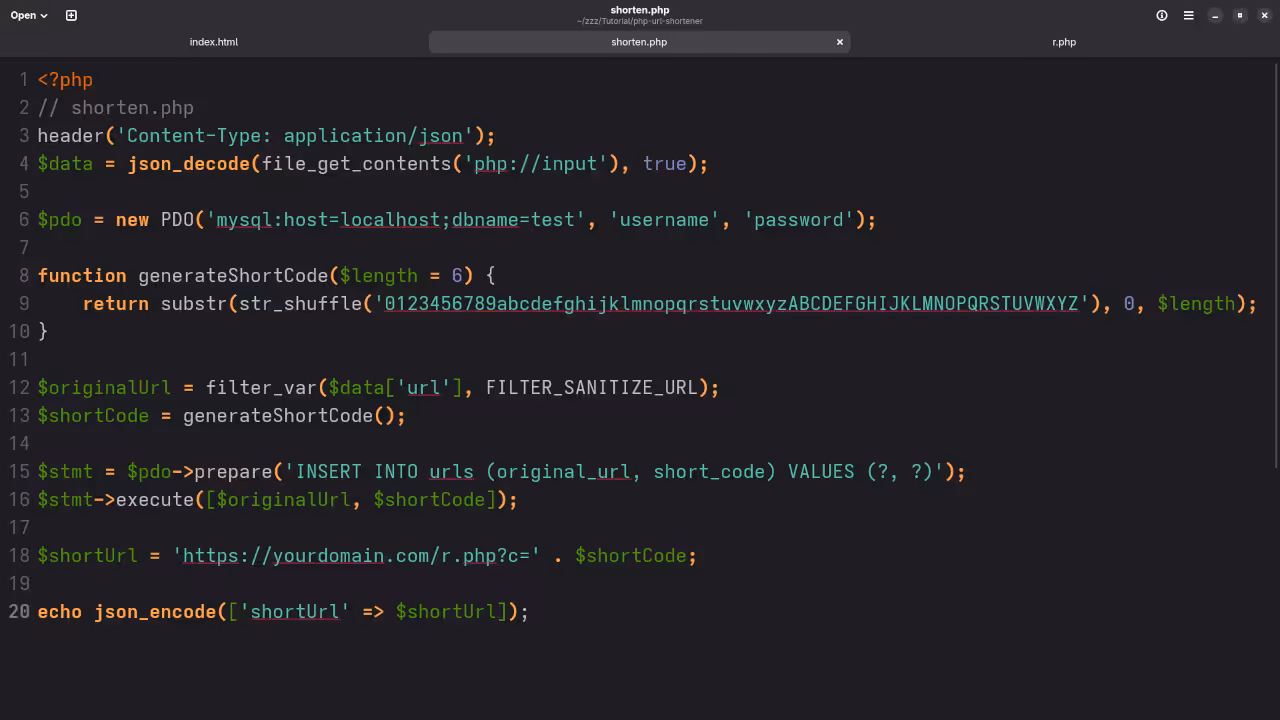Image resolution: width=1280 pixels, height=720 pixels.
Task: Open the file path popover under shorten.php title
Action: point(639,21)
